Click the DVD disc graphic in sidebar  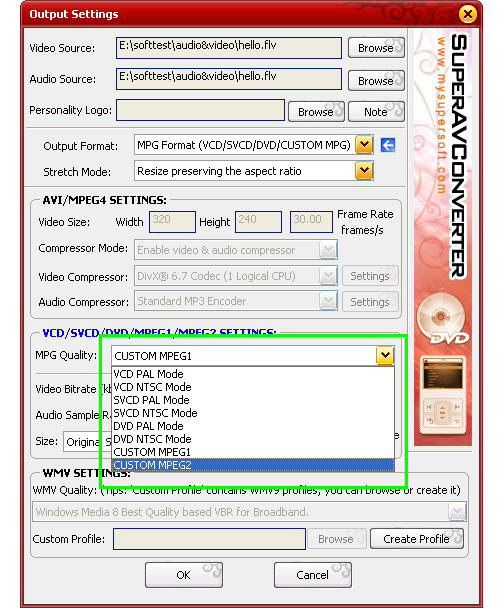(x=442, y=319)
